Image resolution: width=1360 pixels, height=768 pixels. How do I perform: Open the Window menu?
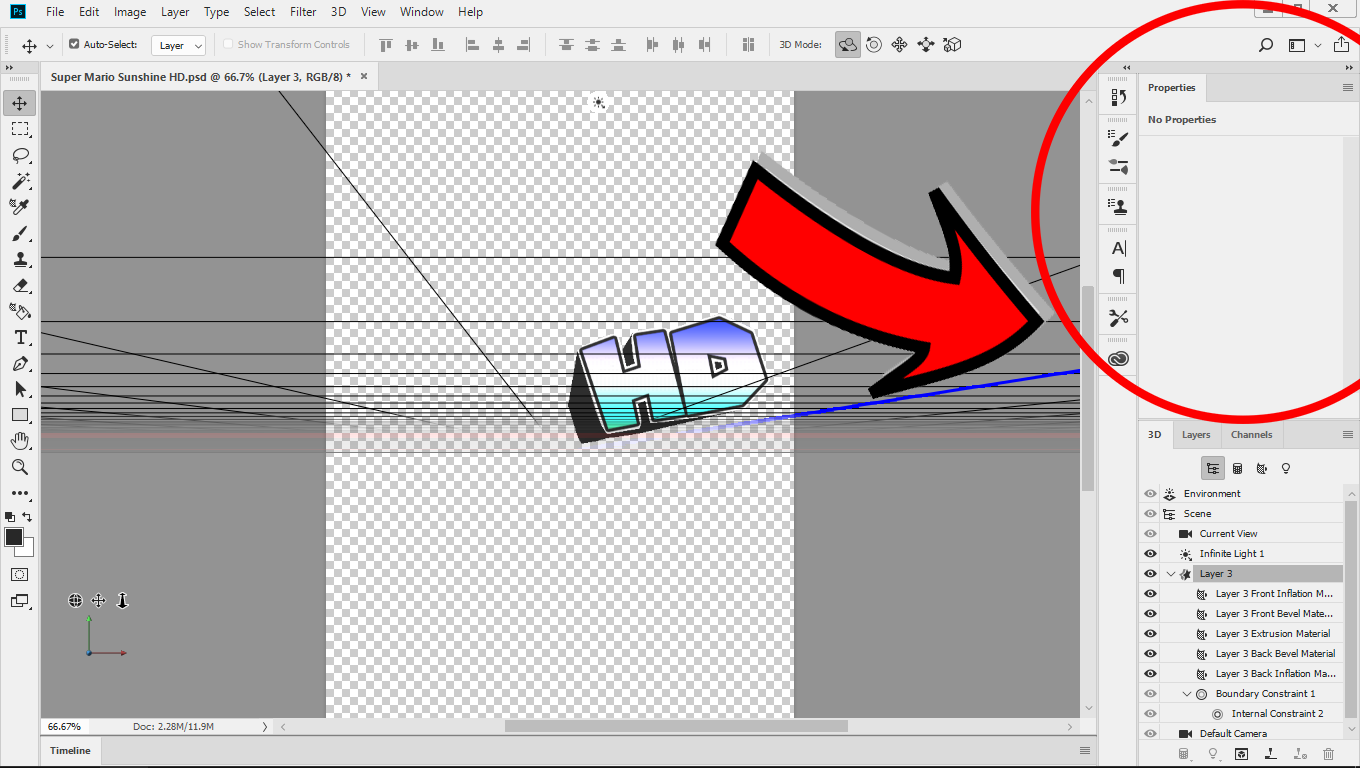(x=421, y=12)
